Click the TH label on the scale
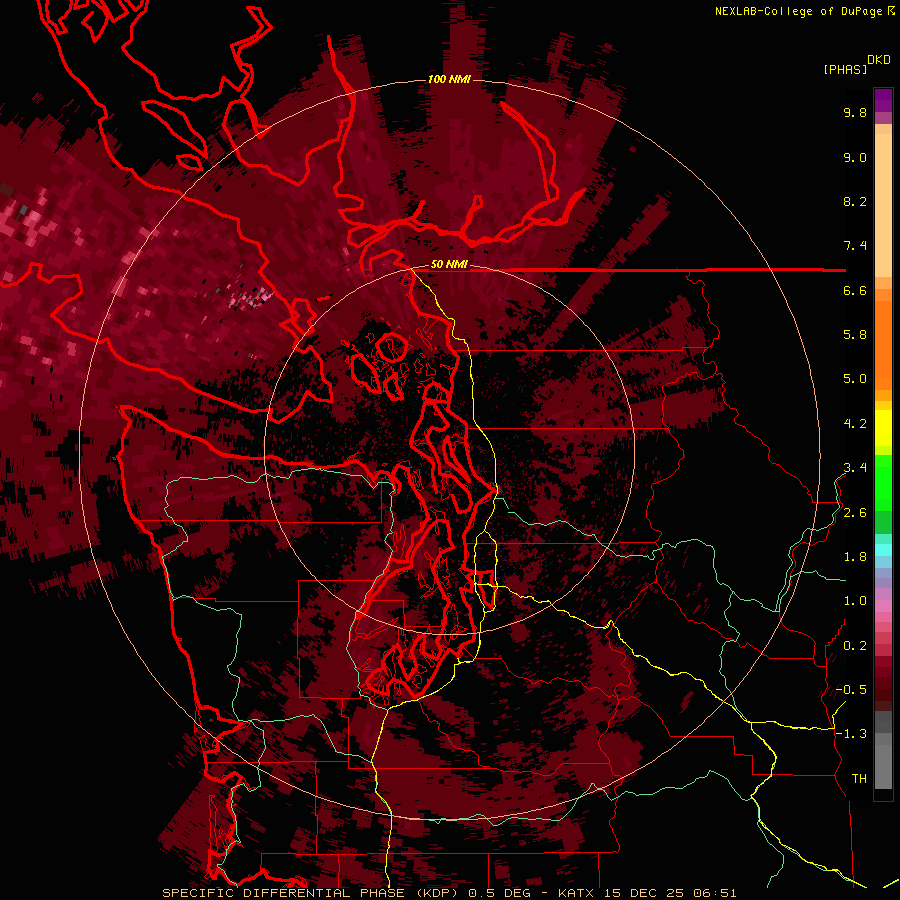 pyautogui.click(x=859, y=779)
